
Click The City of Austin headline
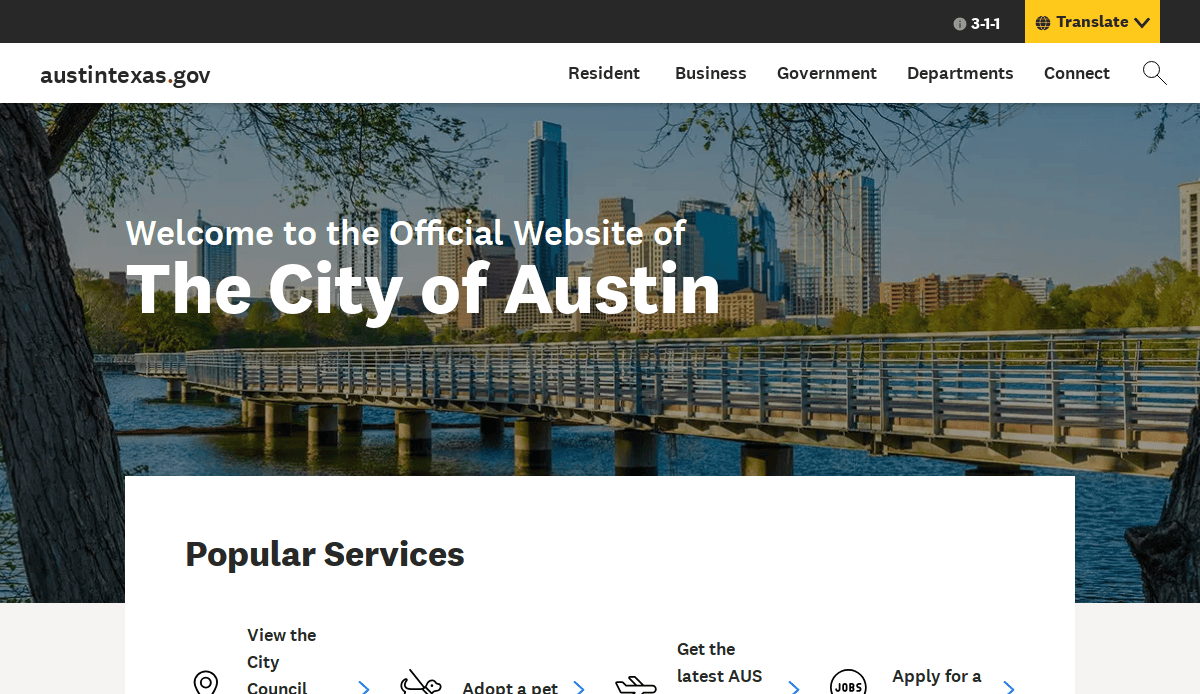tap(423, 290)
